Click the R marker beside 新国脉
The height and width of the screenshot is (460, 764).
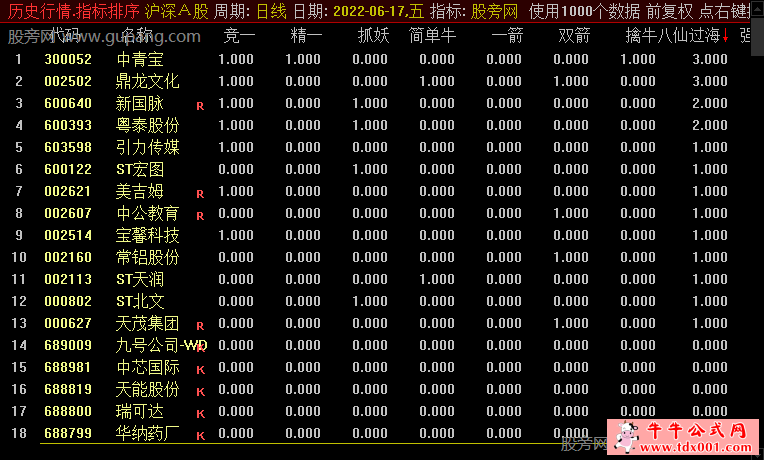(200, 104)
